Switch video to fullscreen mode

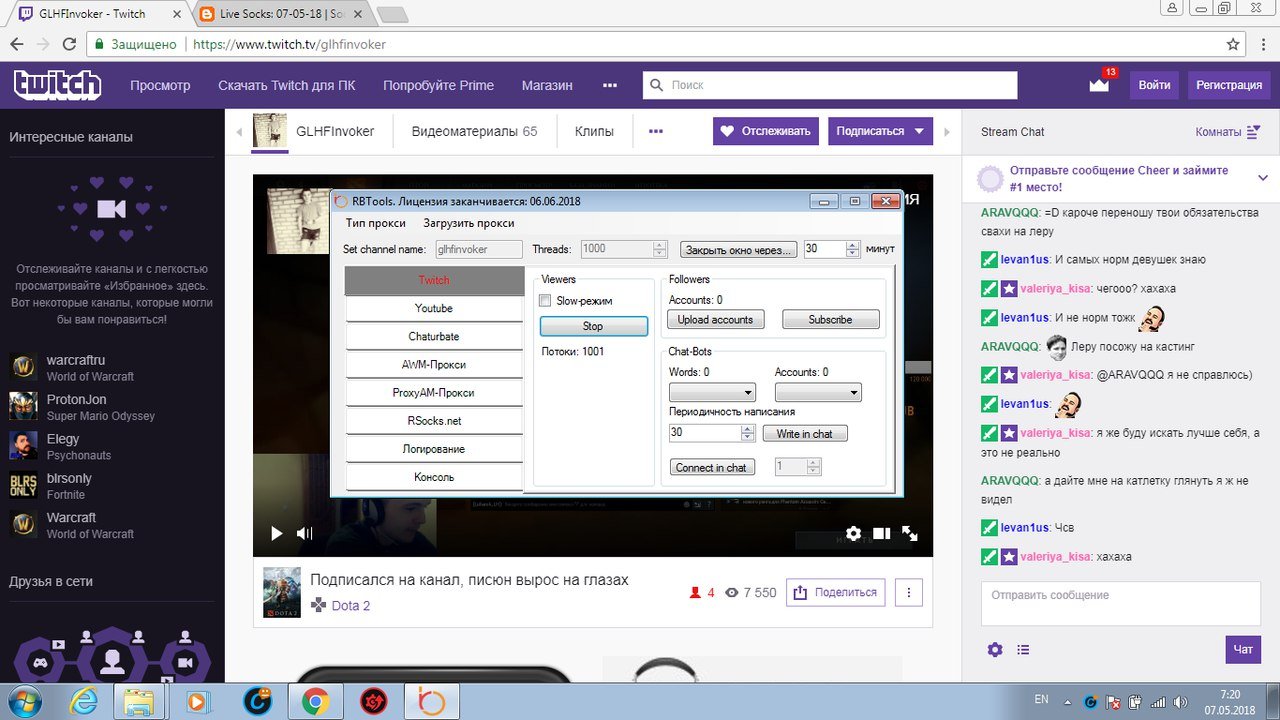click(910, 534)
